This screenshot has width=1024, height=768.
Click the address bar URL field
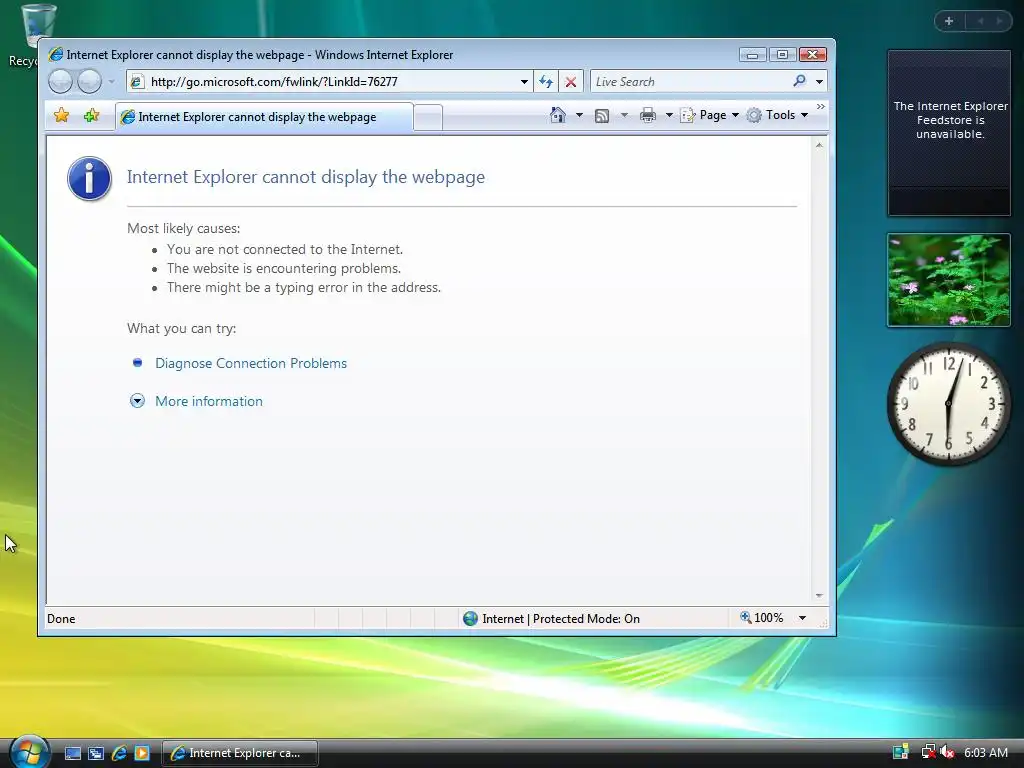click(327, 82)
